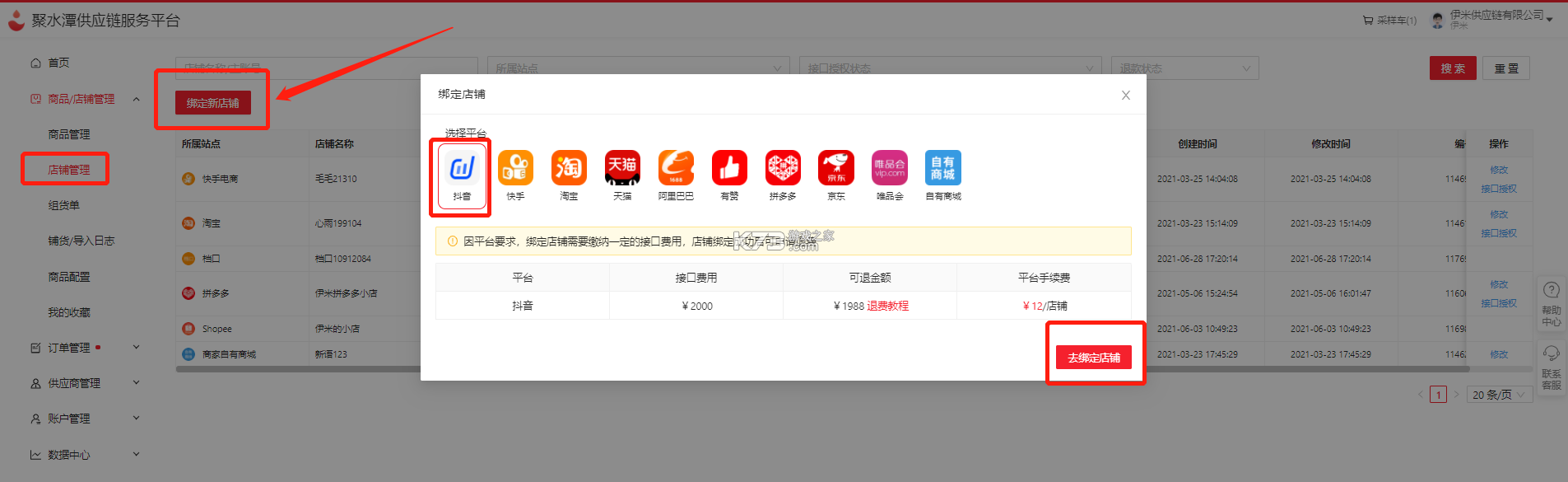Open the 退费教程 link
The height and width of the screenshot is (482, 1568).
[x=887, y=306]
